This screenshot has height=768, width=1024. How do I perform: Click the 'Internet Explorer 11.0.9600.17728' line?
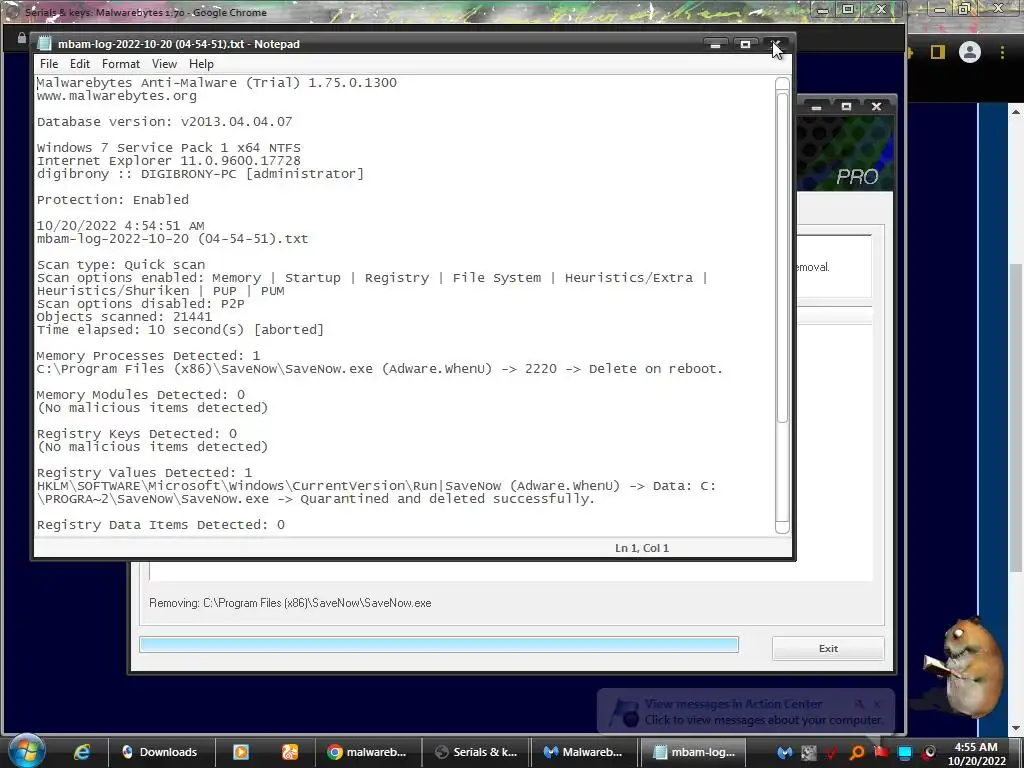168,161
